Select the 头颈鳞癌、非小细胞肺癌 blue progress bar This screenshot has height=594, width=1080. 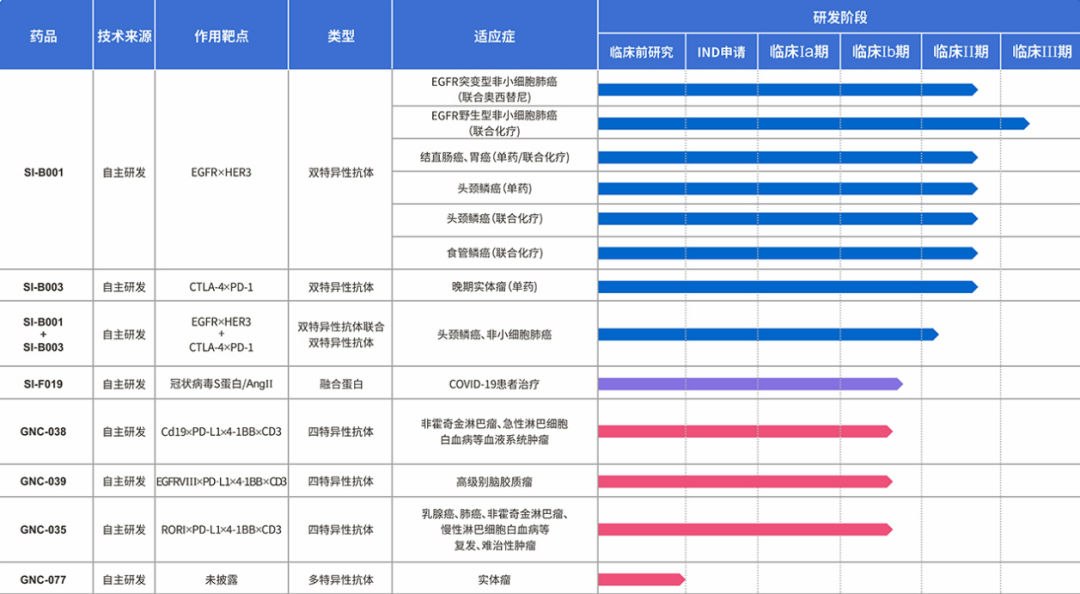[768, 334]
